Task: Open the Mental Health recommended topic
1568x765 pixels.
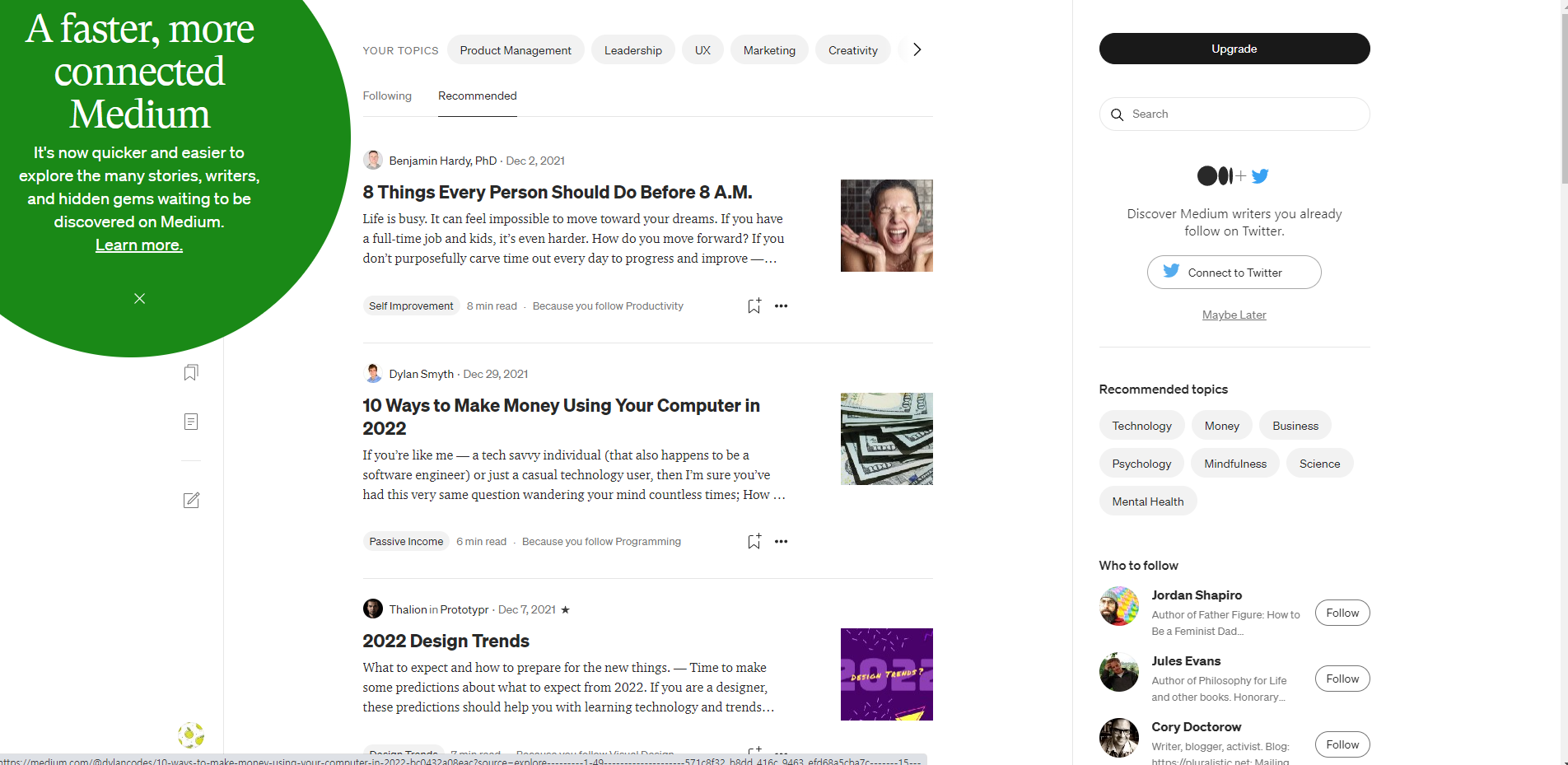Action: [1148, 501]
